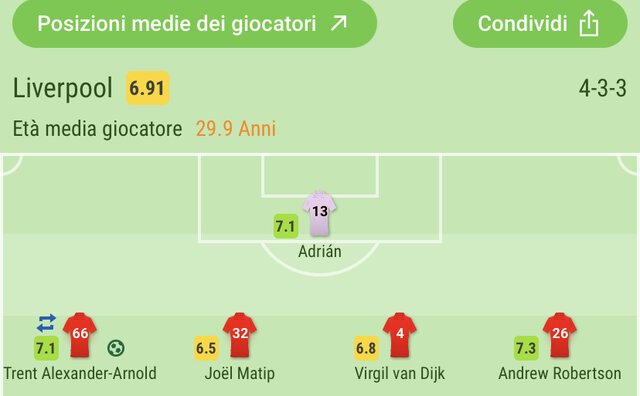This screenshot has height=396, width=640.
Task: Click the diagonal arrow icon
Action: 339,23
